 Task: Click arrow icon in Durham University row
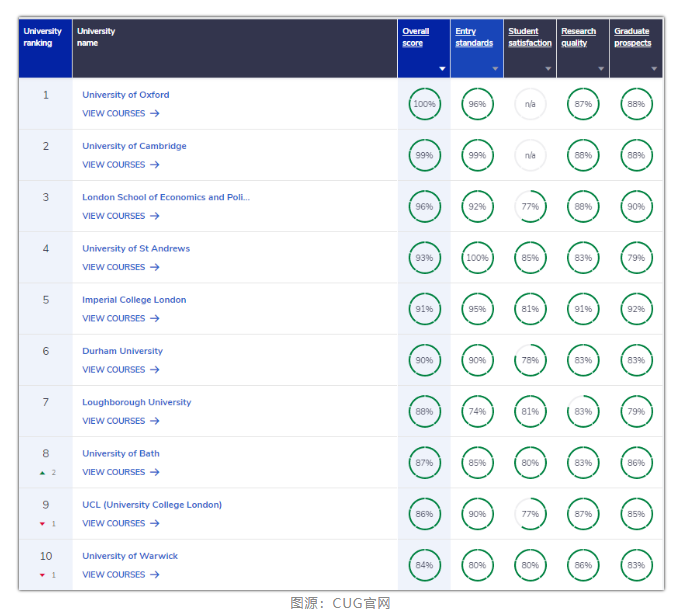[x=154, y=369]
